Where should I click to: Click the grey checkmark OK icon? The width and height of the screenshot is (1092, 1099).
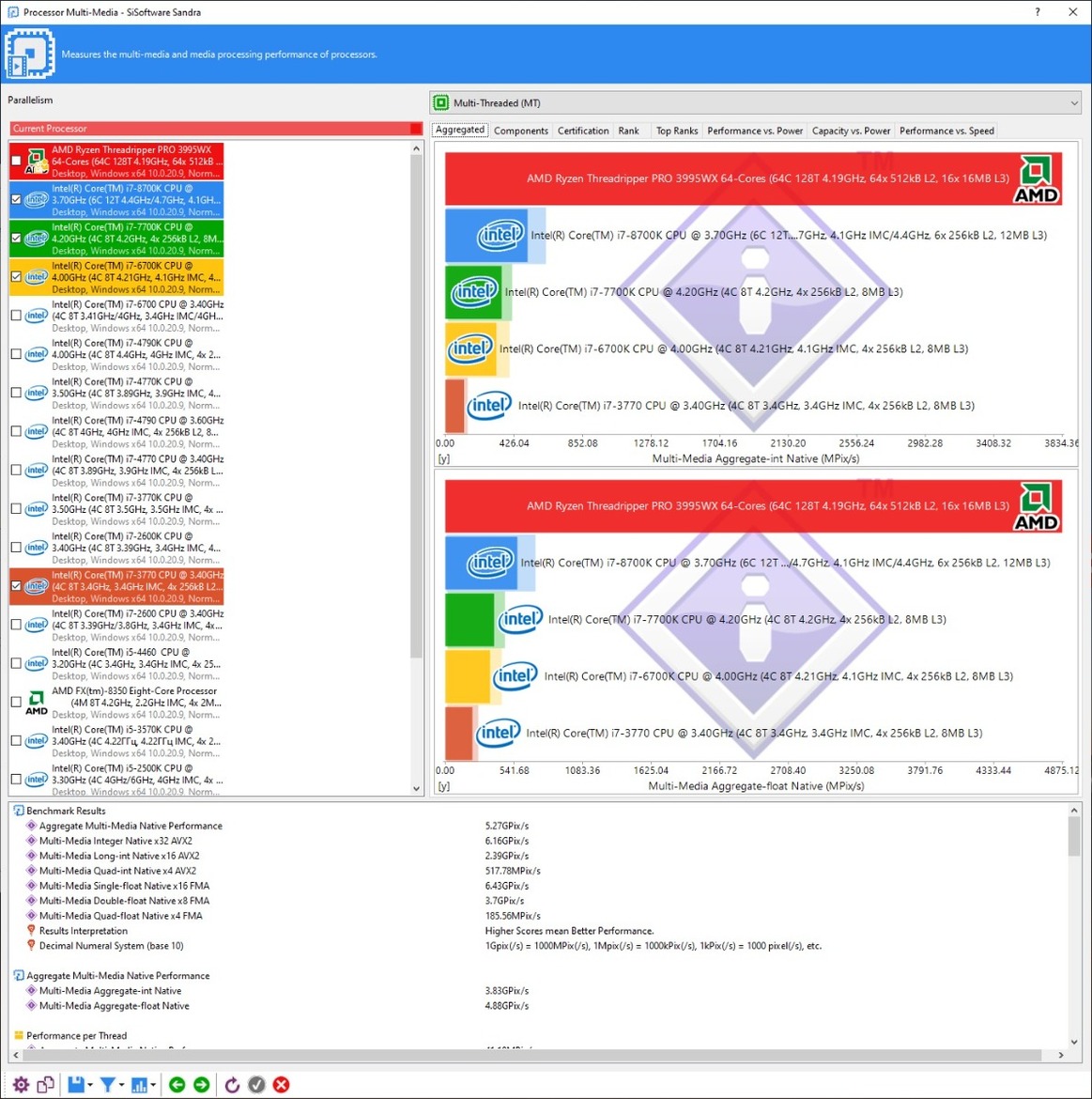coord(257,1084)
